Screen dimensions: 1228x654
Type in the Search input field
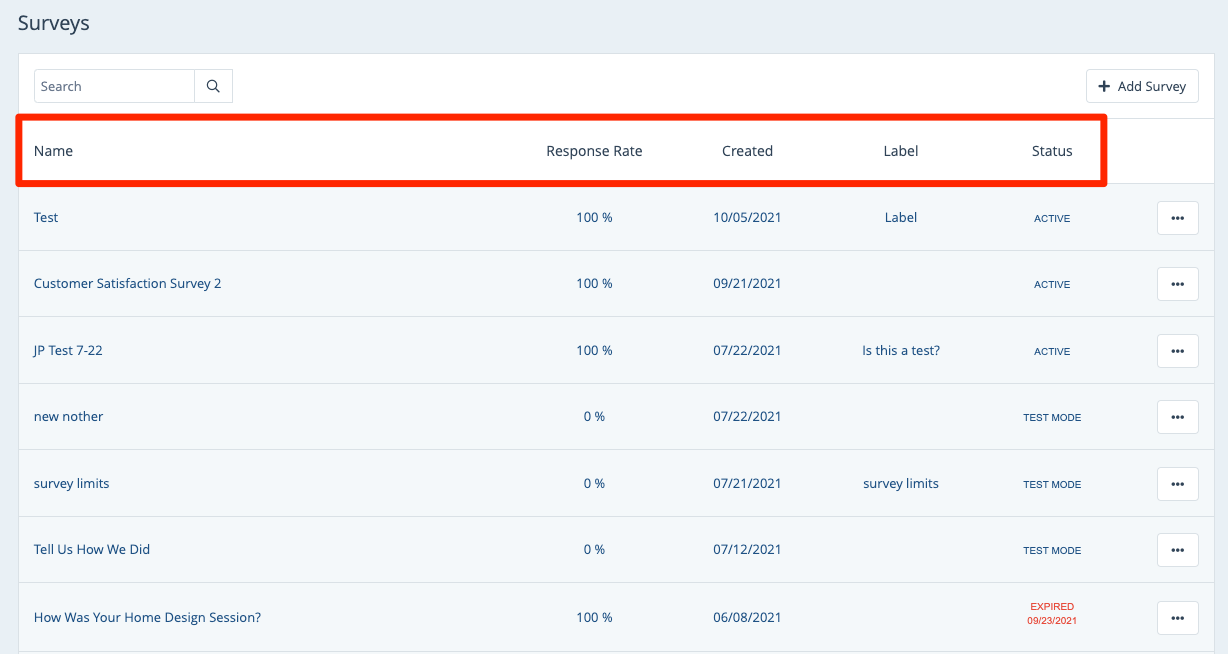(x=114, y=86)
